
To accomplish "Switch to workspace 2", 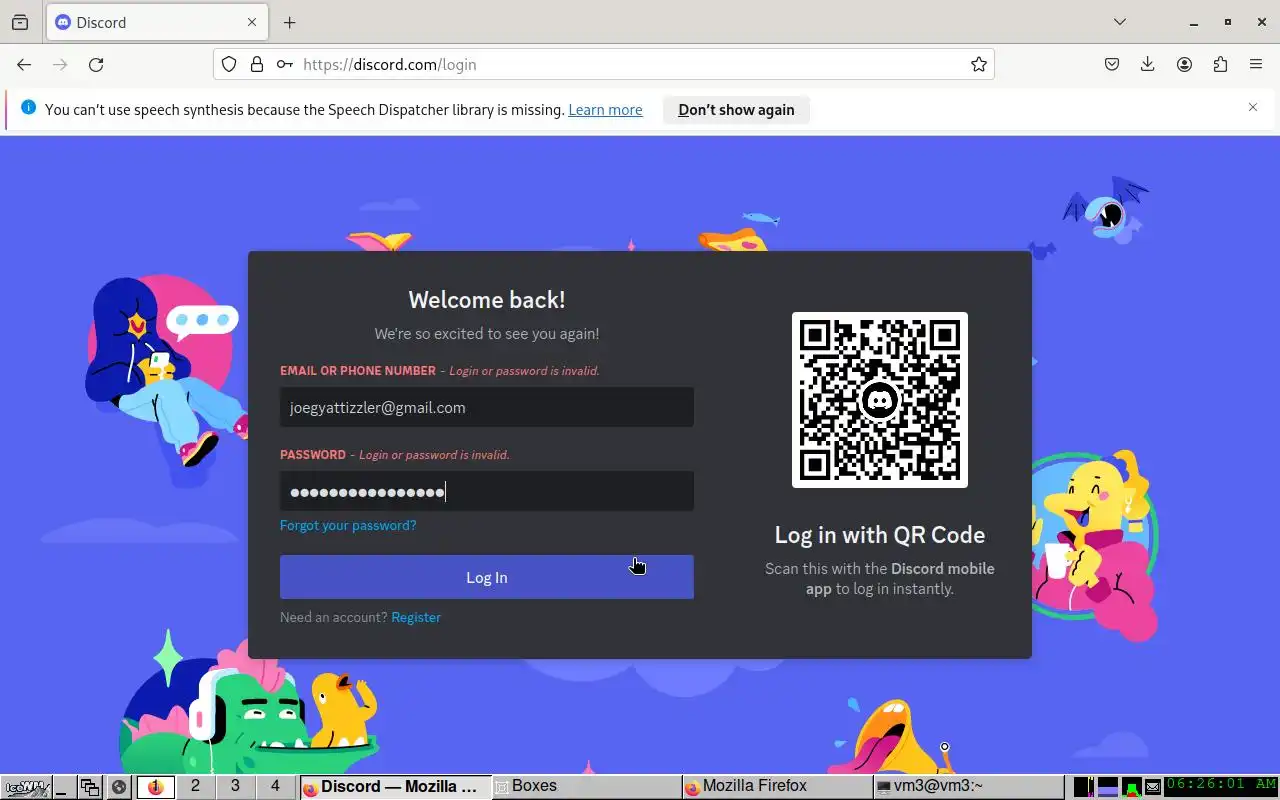I will click(x=195, y=787).
